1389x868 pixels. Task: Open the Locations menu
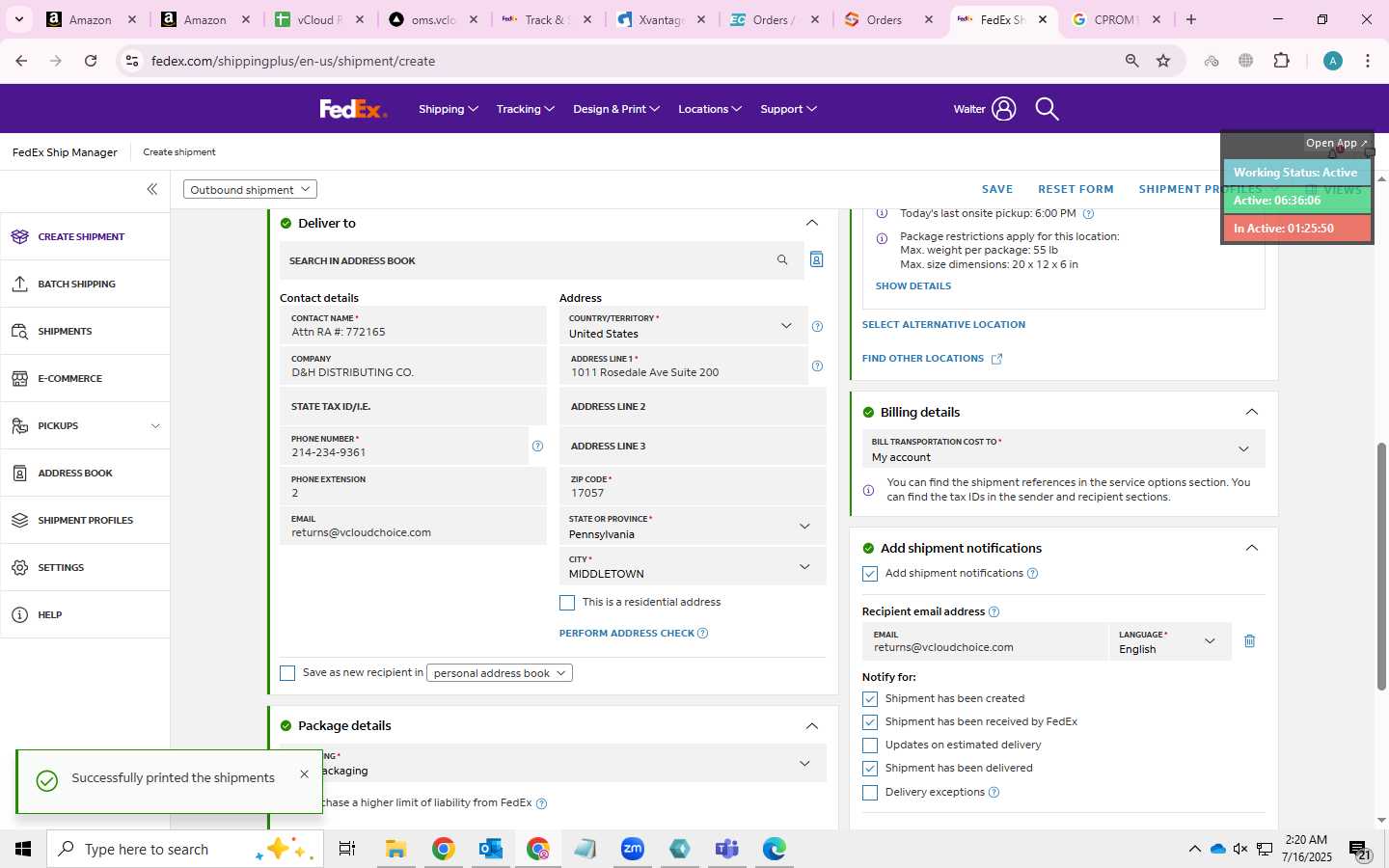point(709,109)
